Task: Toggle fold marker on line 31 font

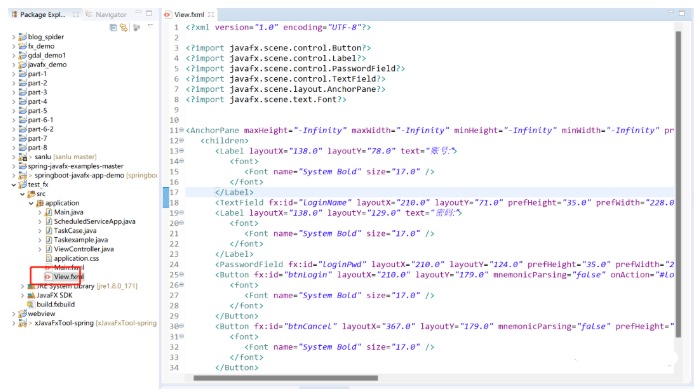Action: pyautogui.click(x=181, y=336)
